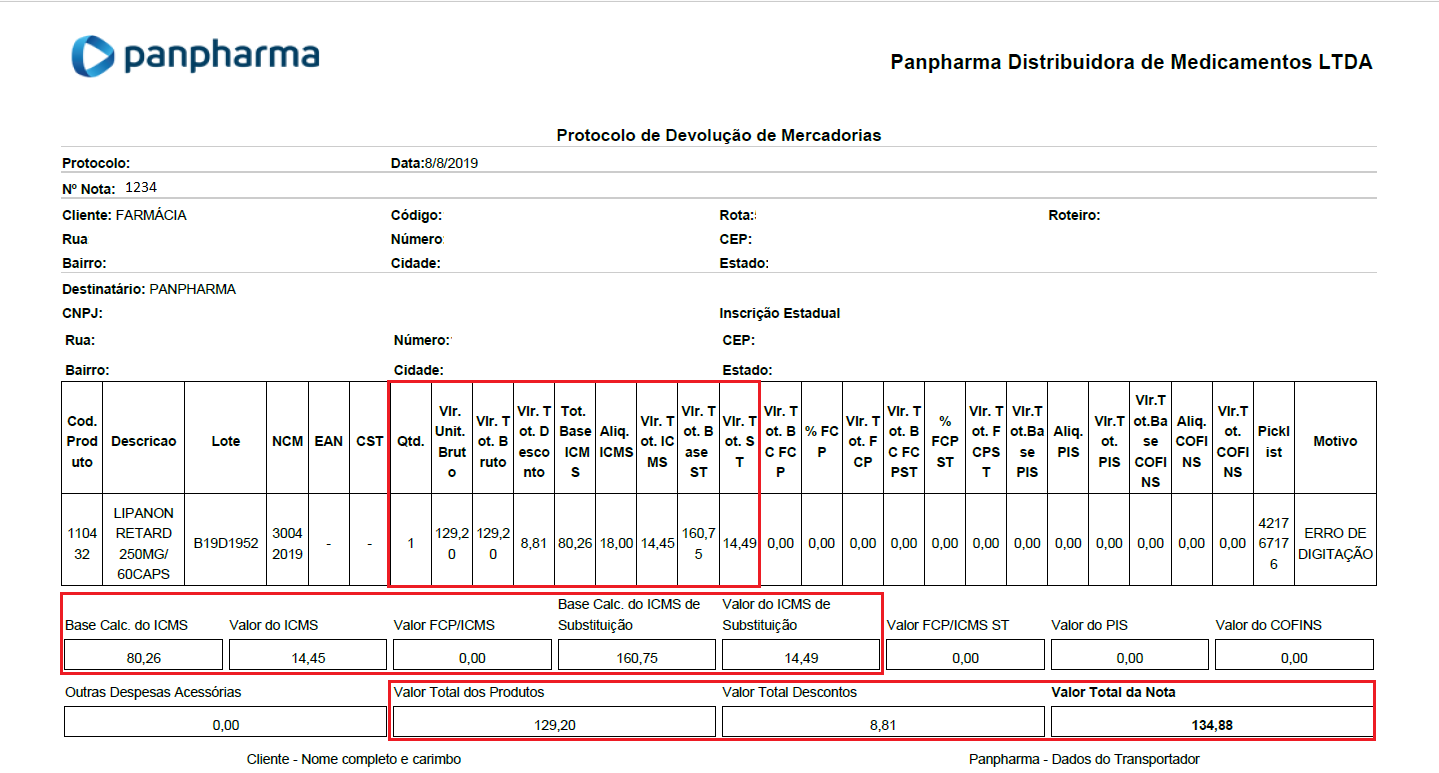
Task: Select the Valor Total da Nota box
Action: point(1212,724)
